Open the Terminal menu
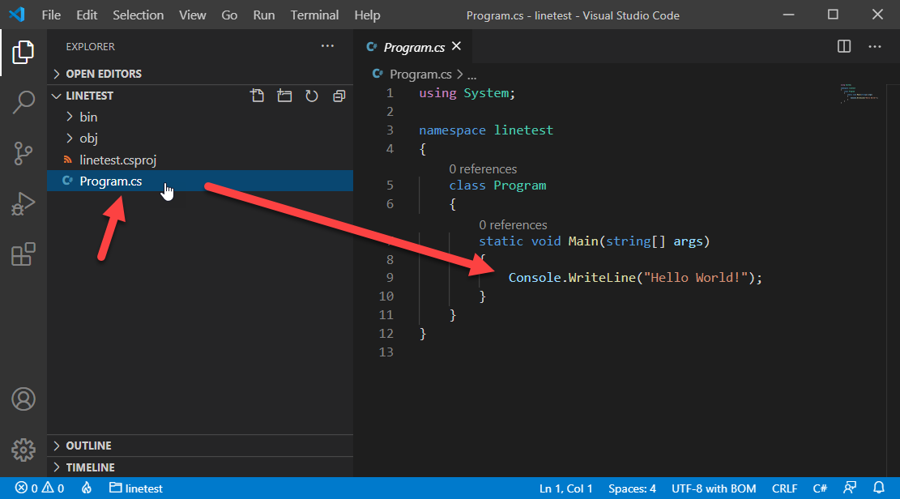The image size is (900, 499). 314,15
